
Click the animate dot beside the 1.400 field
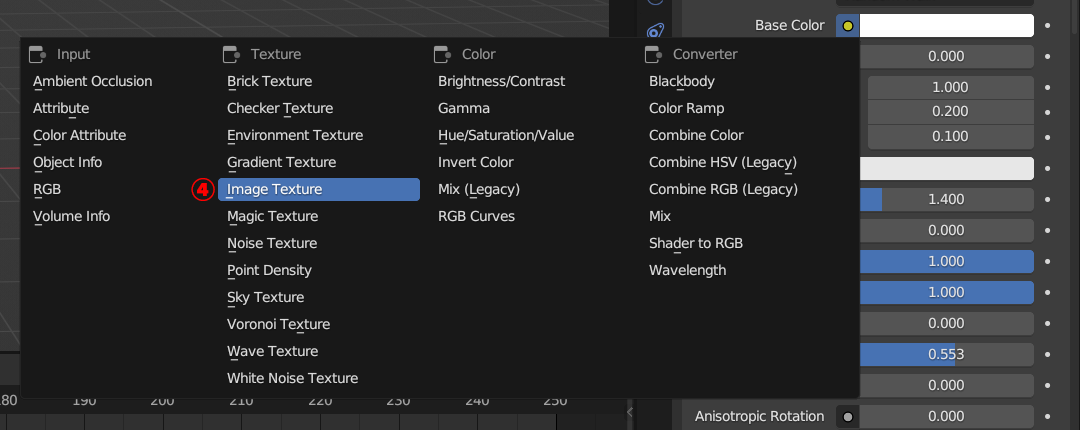point(1047,199)
